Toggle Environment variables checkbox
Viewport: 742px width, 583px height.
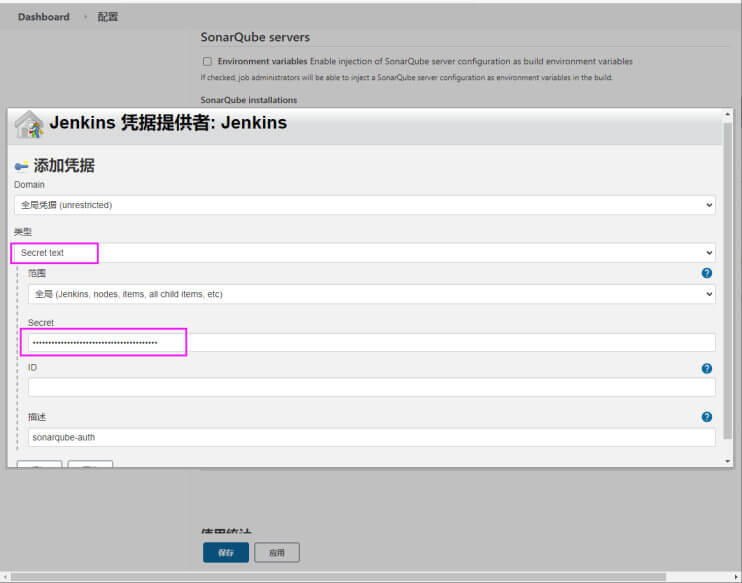[207, 62]
